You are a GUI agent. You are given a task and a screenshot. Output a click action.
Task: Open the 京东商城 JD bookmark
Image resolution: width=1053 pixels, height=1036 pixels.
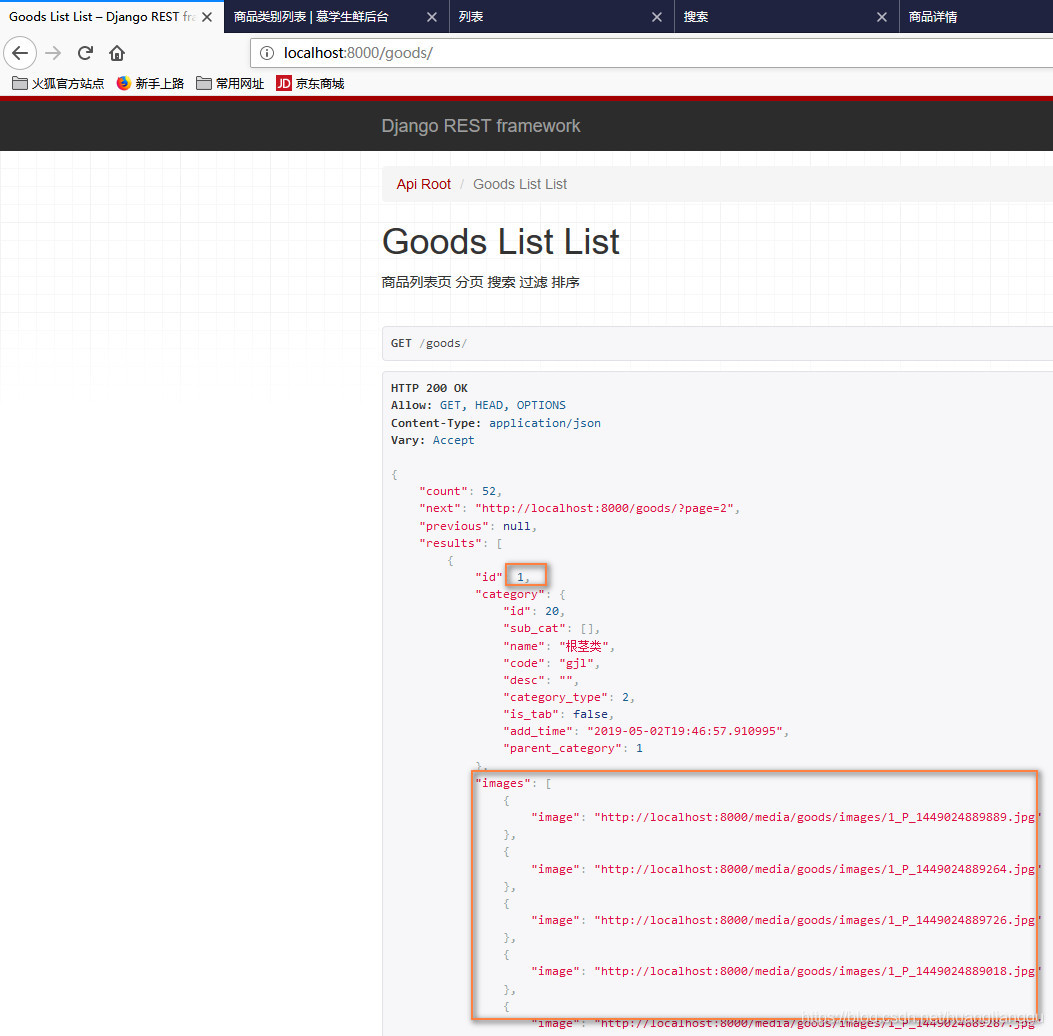310,83
